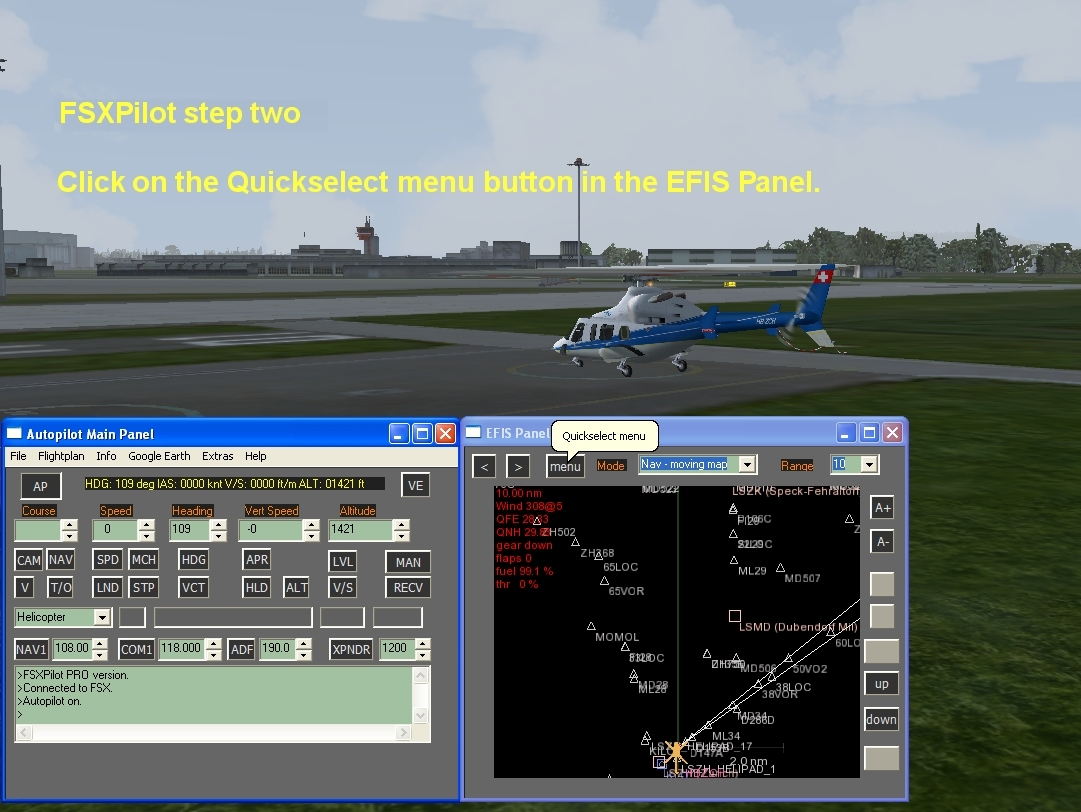Toggle the APR approach button
The image size is (1081, 812).
[x=257, y=560]
